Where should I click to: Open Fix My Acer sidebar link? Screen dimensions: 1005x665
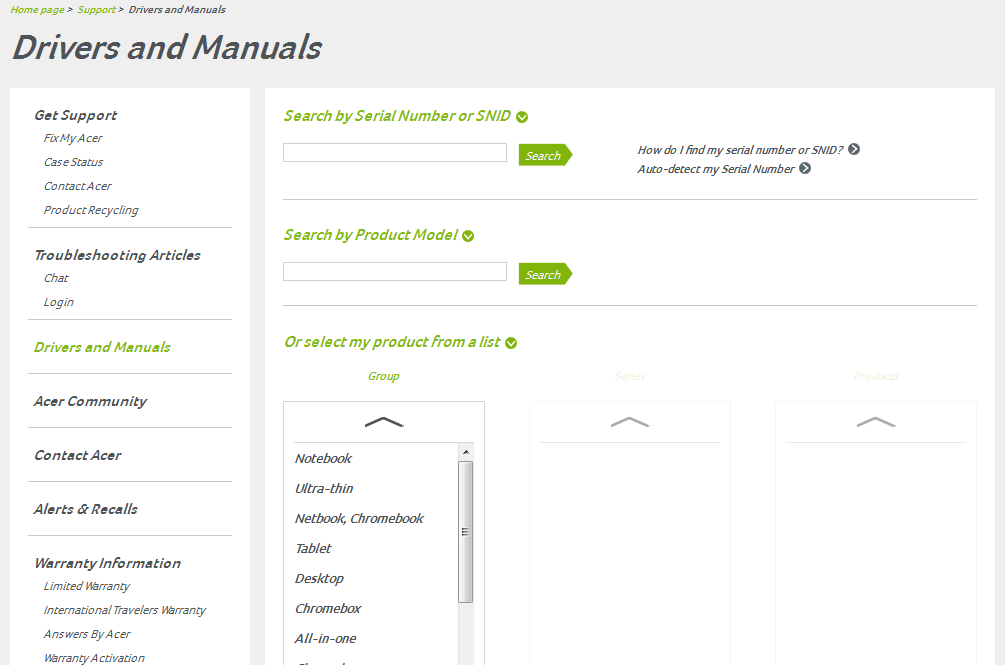point(73,138)
